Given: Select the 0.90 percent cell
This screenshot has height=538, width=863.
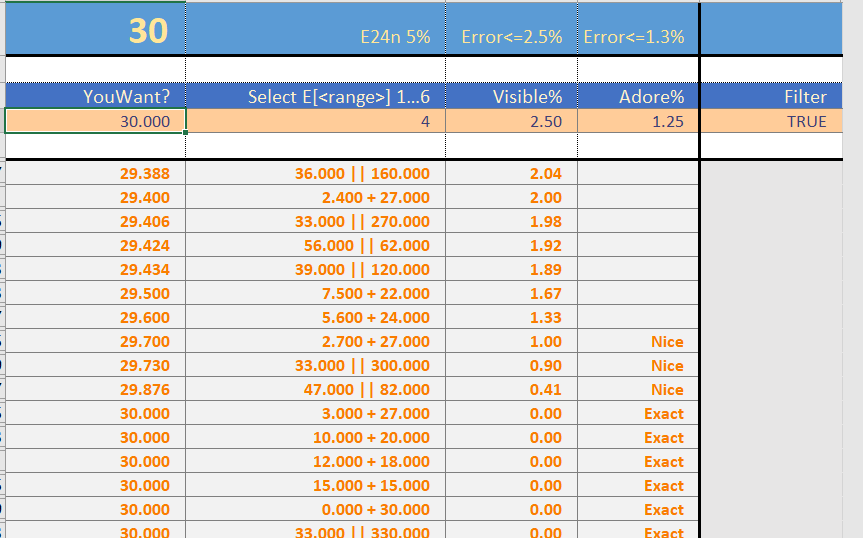Looking at the screenshot, I should tap(511, 365).
